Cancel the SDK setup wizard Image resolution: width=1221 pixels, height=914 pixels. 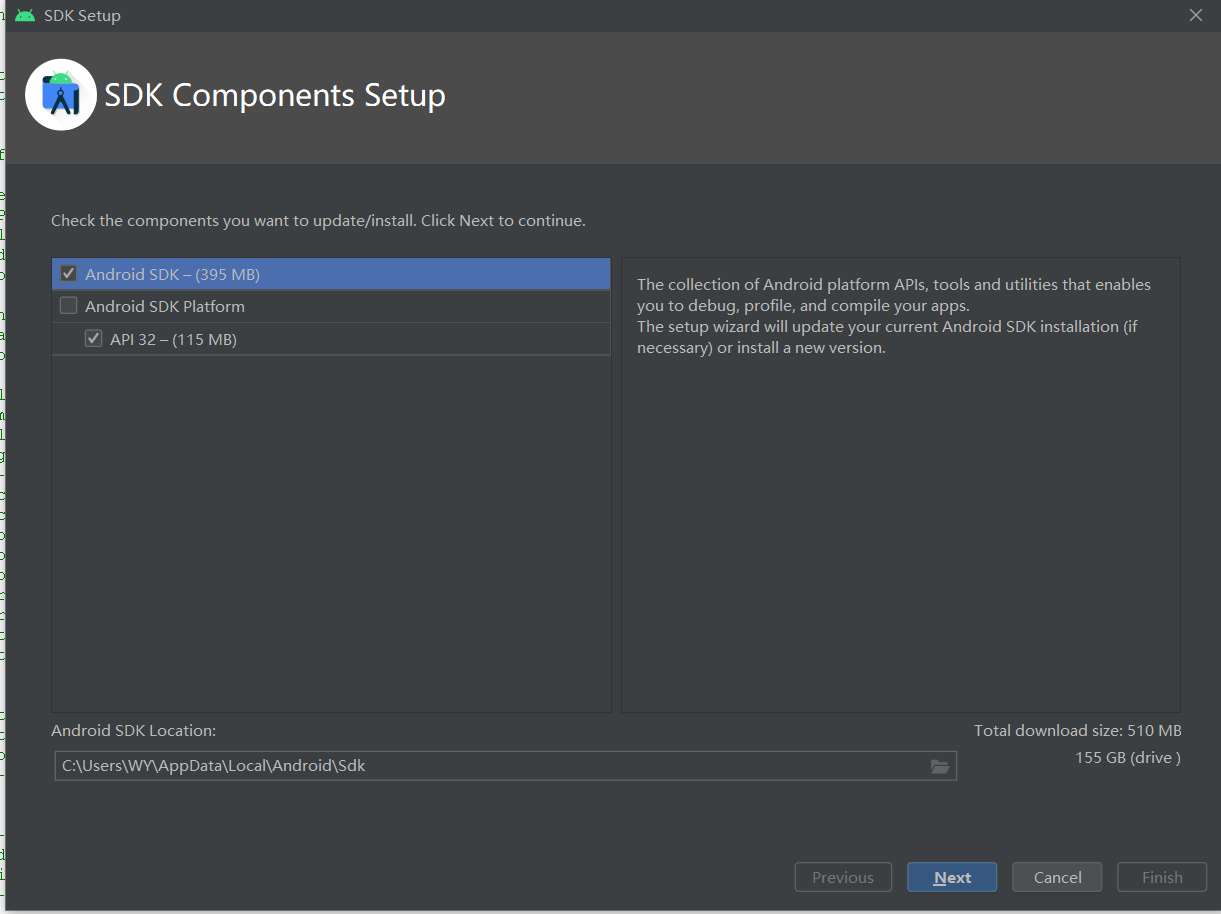pos(1056,877)
